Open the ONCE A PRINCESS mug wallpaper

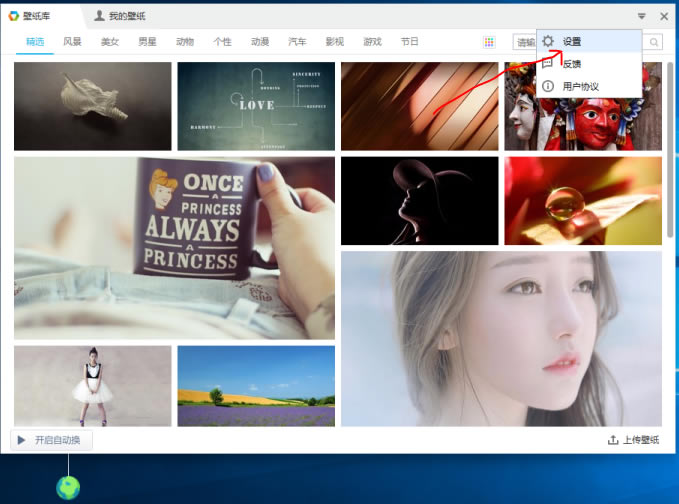[x=175, y=248]
